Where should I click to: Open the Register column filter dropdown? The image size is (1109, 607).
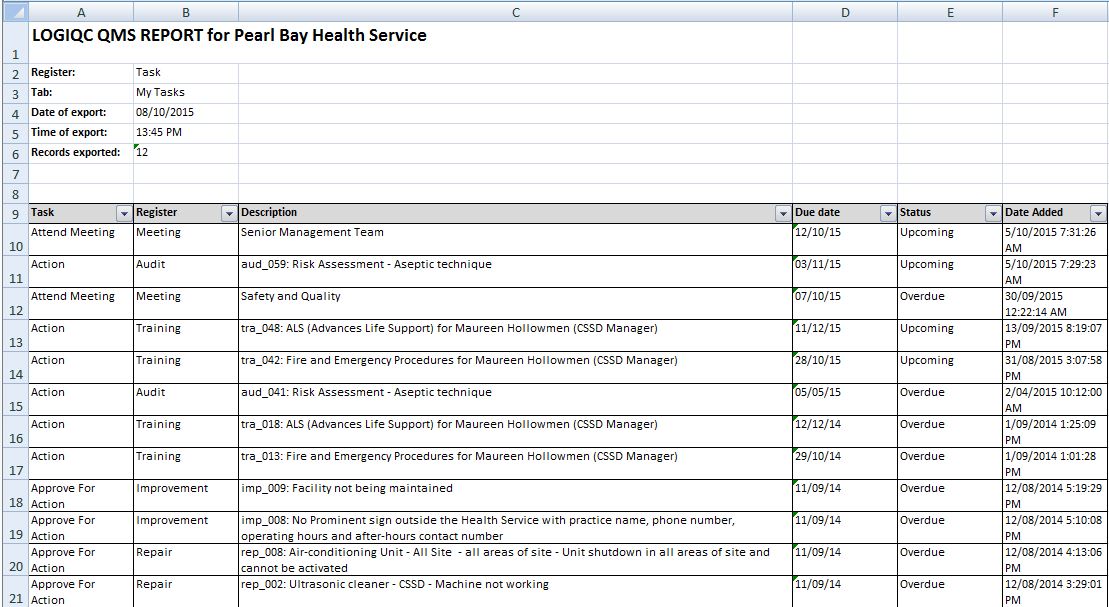[229, 213]
